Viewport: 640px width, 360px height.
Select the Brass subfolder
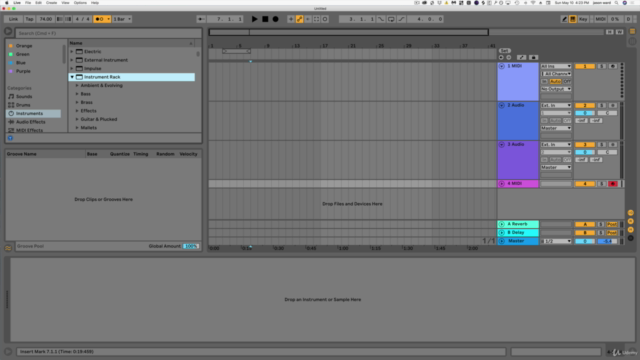point(87,102)
